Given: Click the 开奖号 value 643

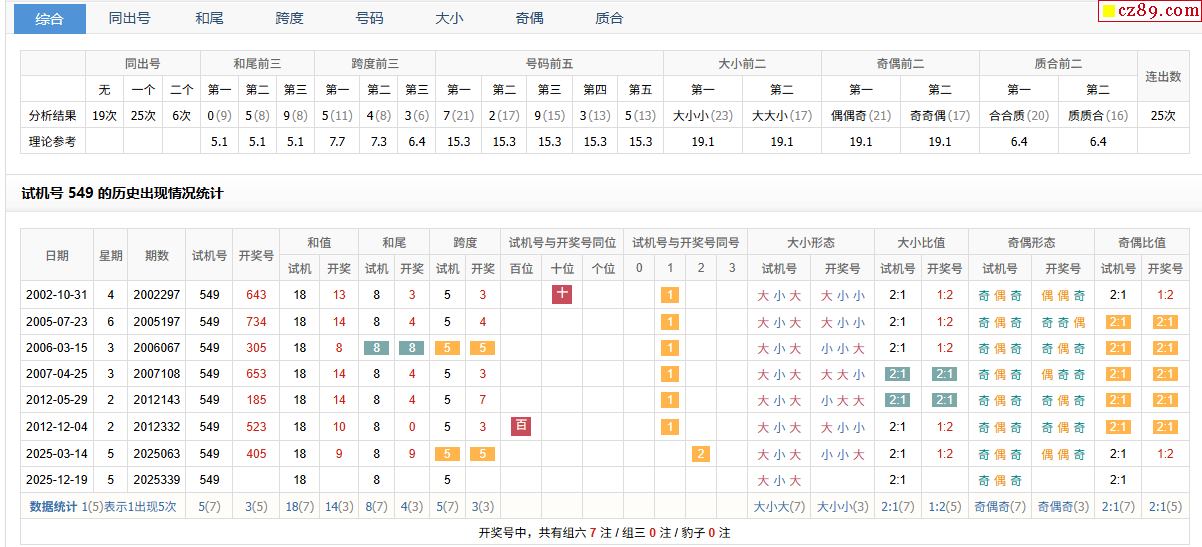Looking at the screenshot, I should point(256,295).
